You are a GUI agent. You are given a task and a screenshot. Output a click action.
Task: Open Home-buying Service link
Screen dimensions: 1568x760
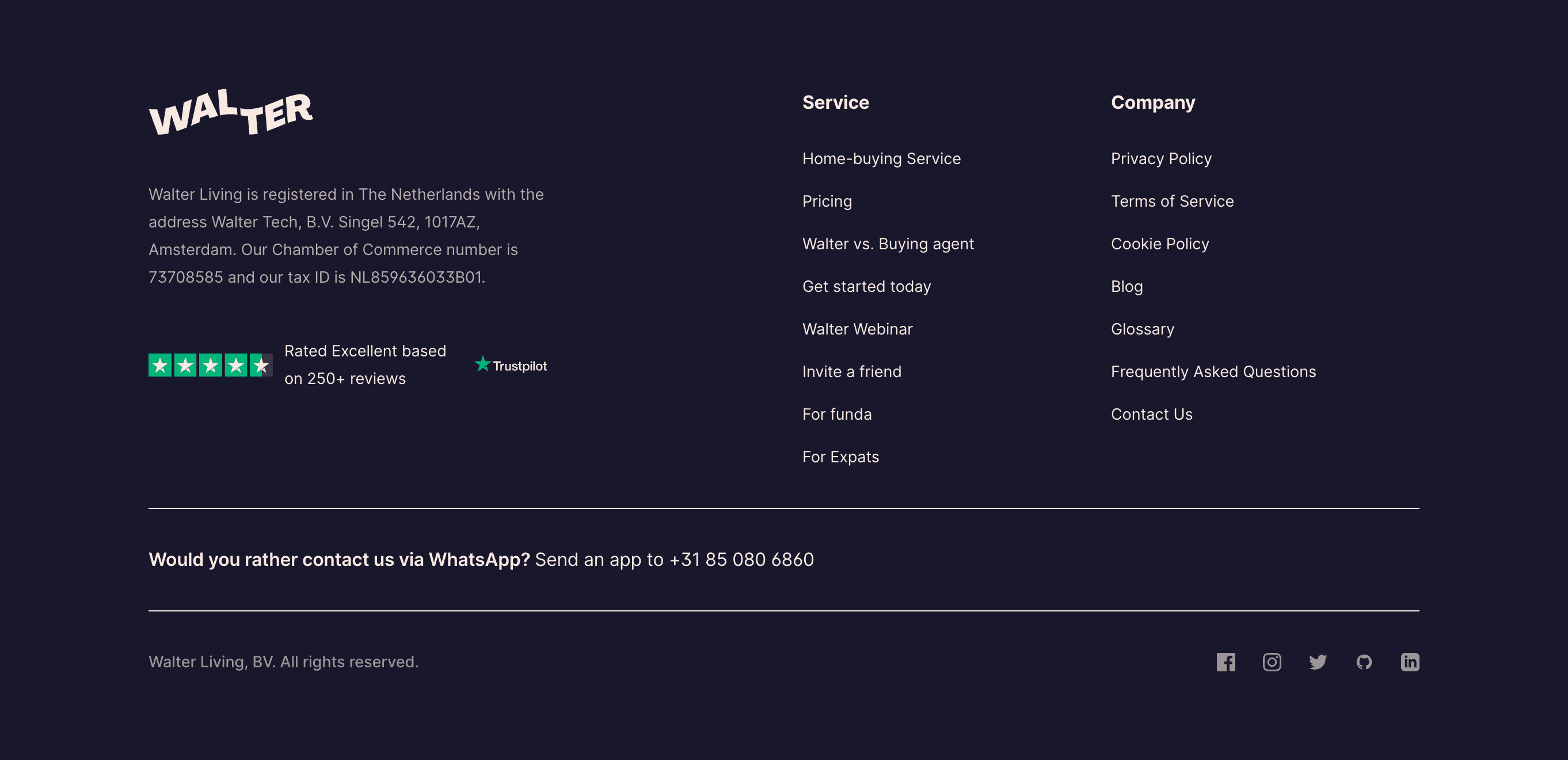(881, 158)
